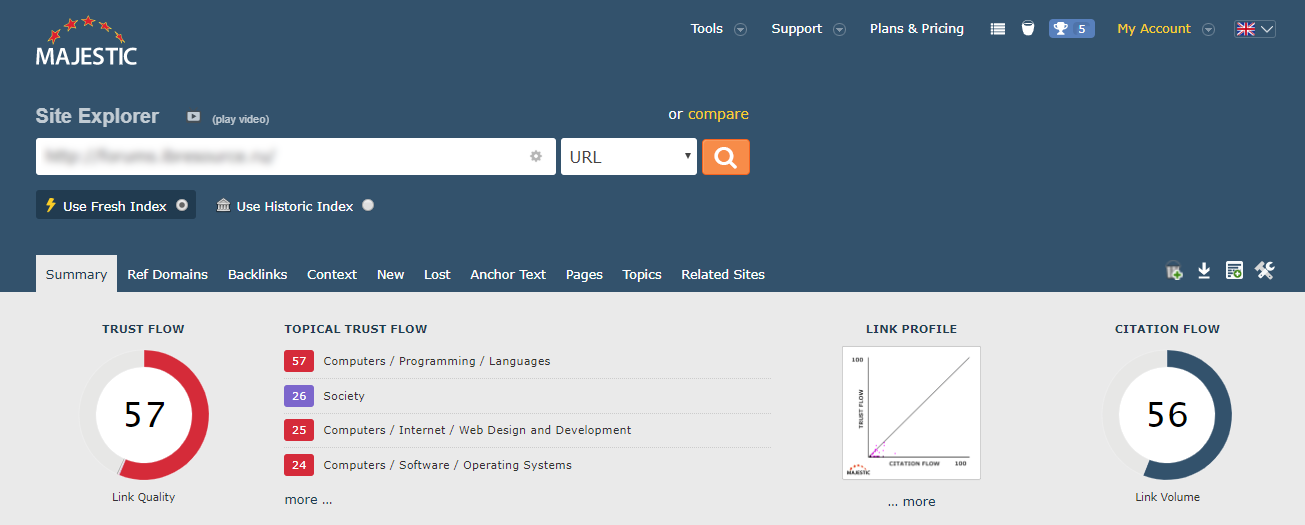1305x525 pixels.
Task: Click the trophy badge showing 5
Action: point(1071,29)
